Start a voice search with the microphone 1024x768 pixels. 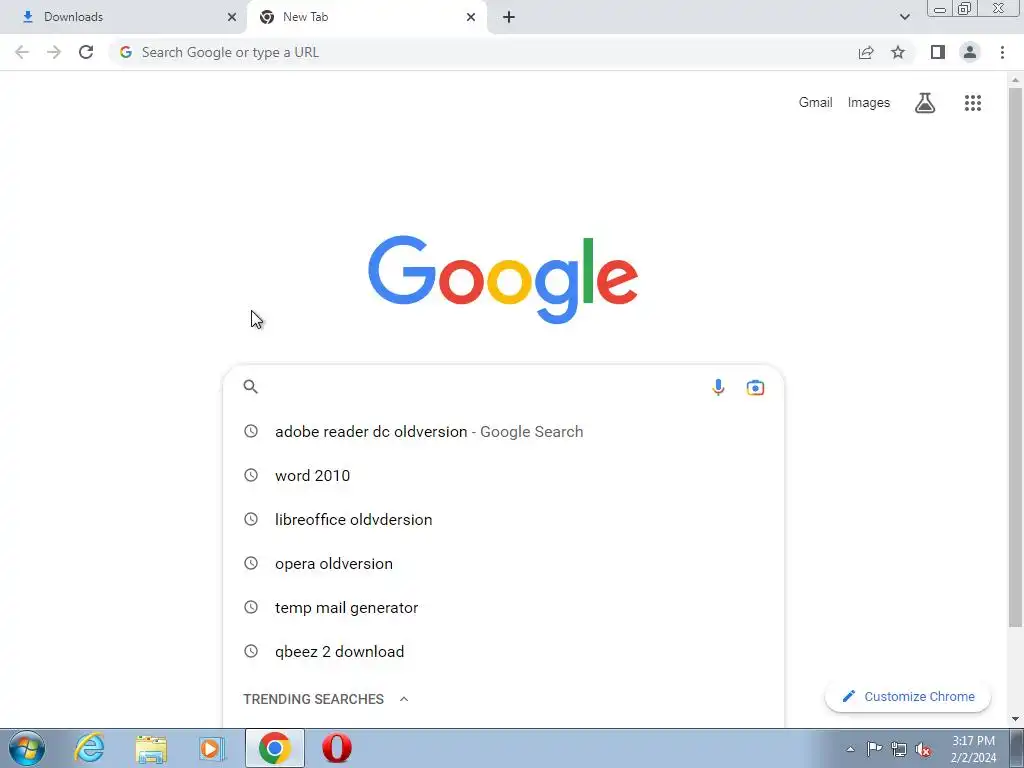718,387
